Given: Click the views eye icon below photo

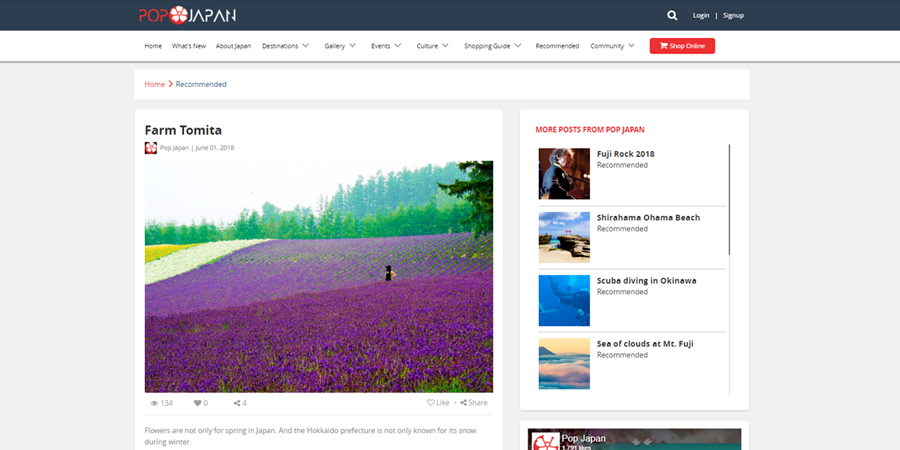Looking at the screenshot, I should (x=154, y=403).
